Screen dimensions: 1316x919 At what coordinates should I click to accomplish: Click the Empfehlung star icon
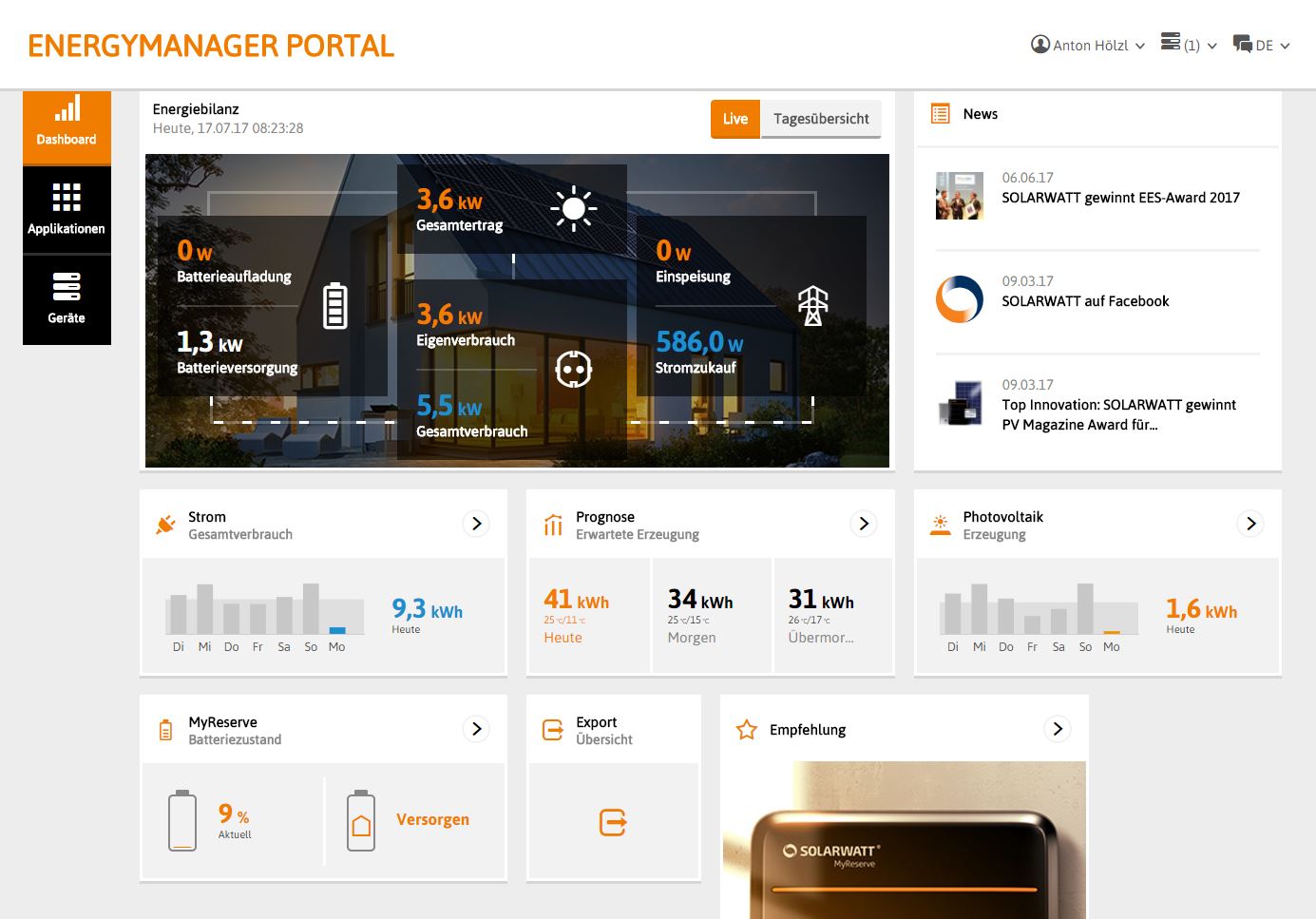747,730
